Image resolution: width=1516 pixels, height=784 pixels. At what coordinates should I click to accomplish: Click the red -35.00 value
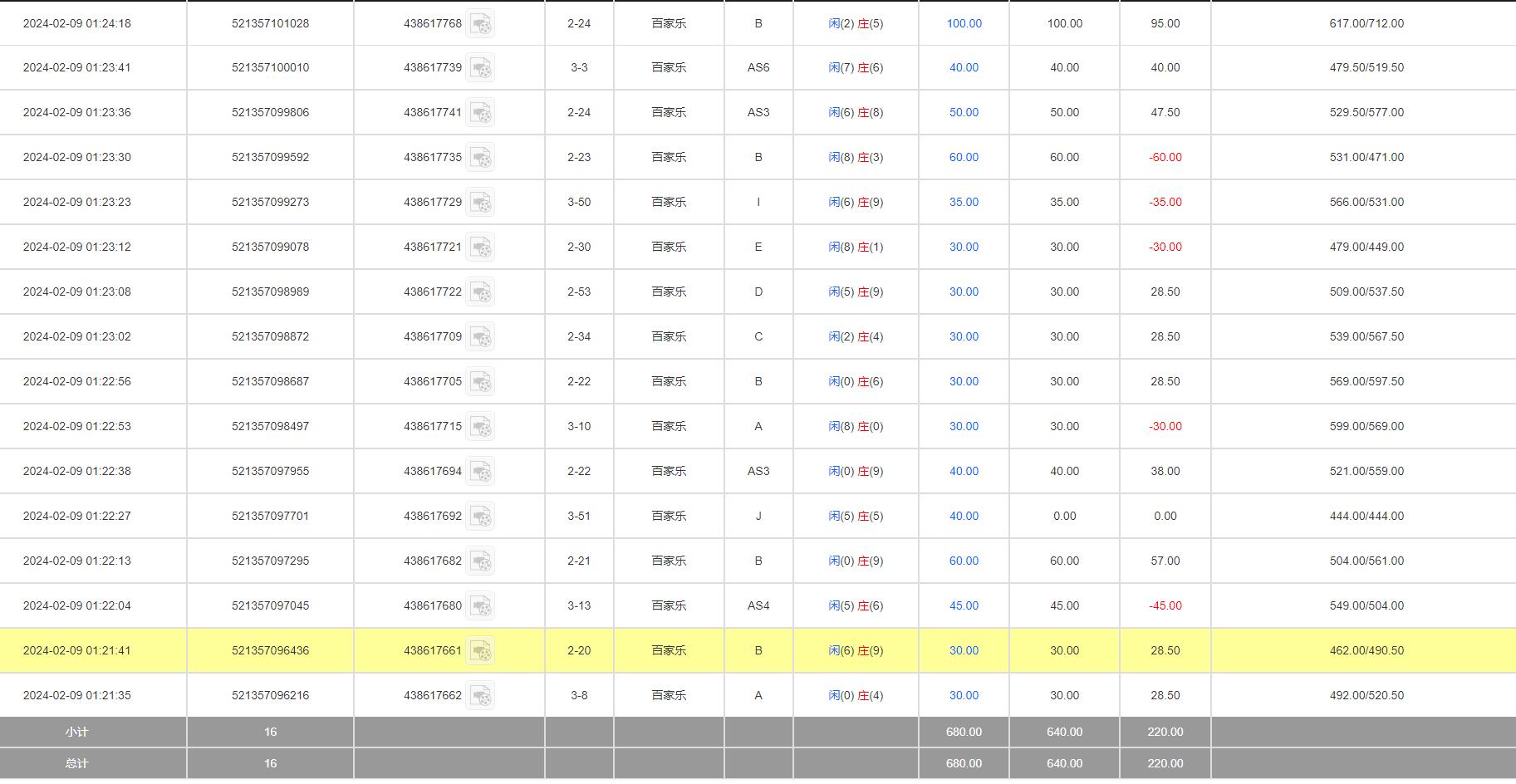tap(1165, 202)
